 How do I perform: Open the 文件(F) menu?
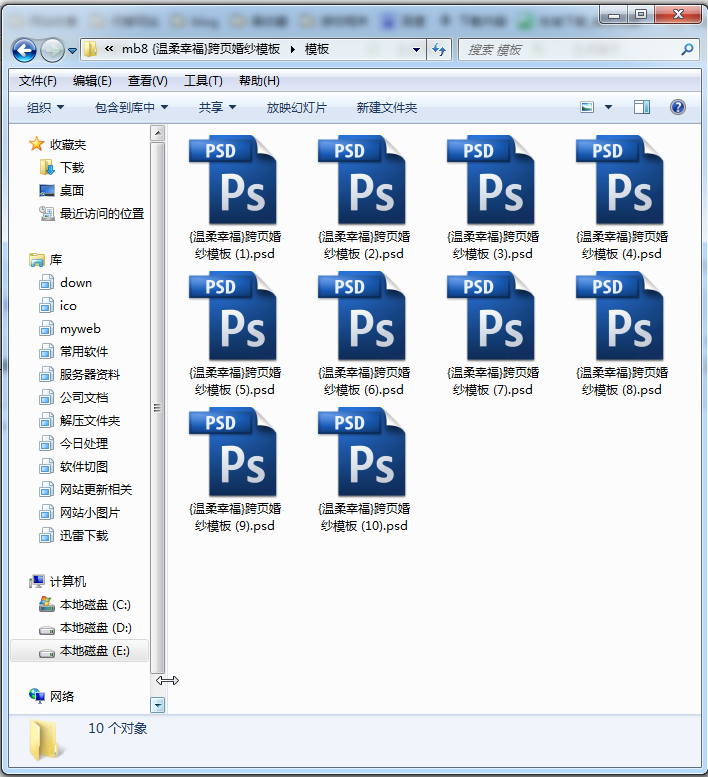point(38,81)
